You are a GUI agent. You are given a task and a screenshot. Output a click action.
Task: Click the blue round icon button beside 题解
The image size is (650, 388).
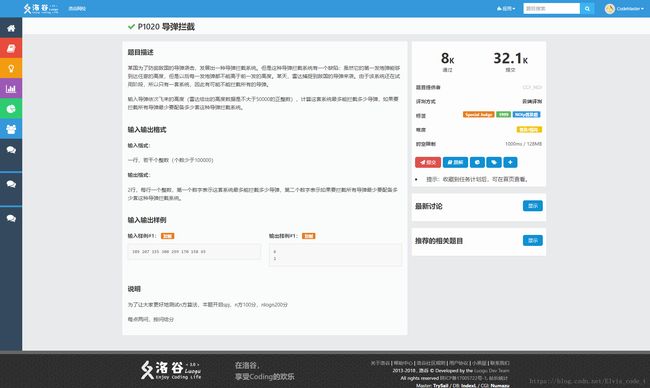(477, 162)
